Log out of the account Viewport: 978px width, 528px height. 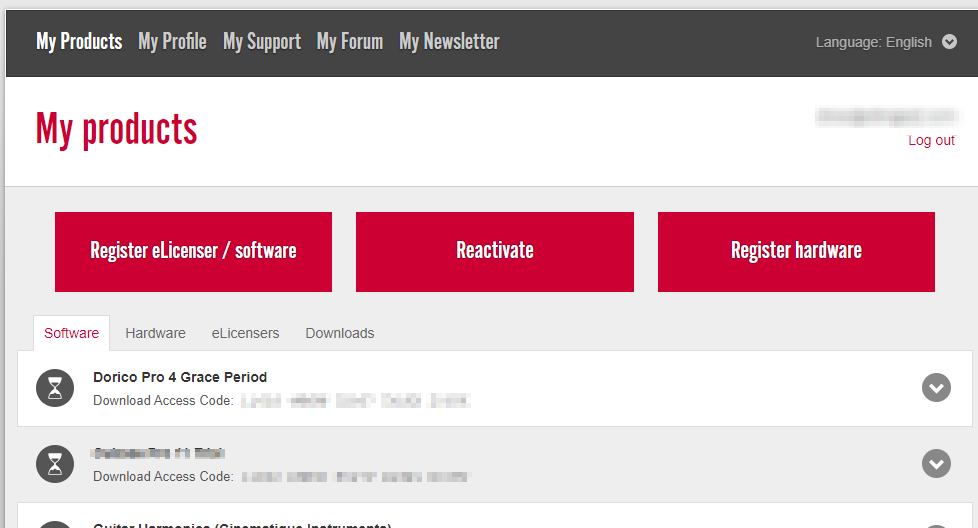coord(931,140)
